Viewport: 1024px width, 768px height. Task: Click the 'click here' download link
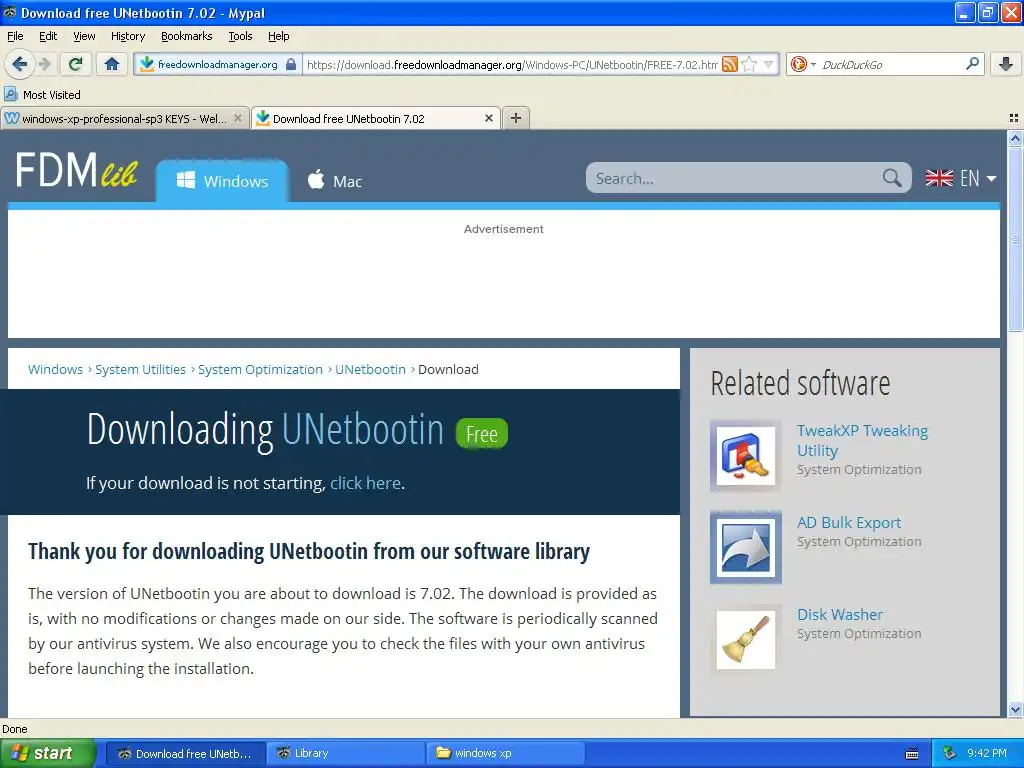coord(365,483)
